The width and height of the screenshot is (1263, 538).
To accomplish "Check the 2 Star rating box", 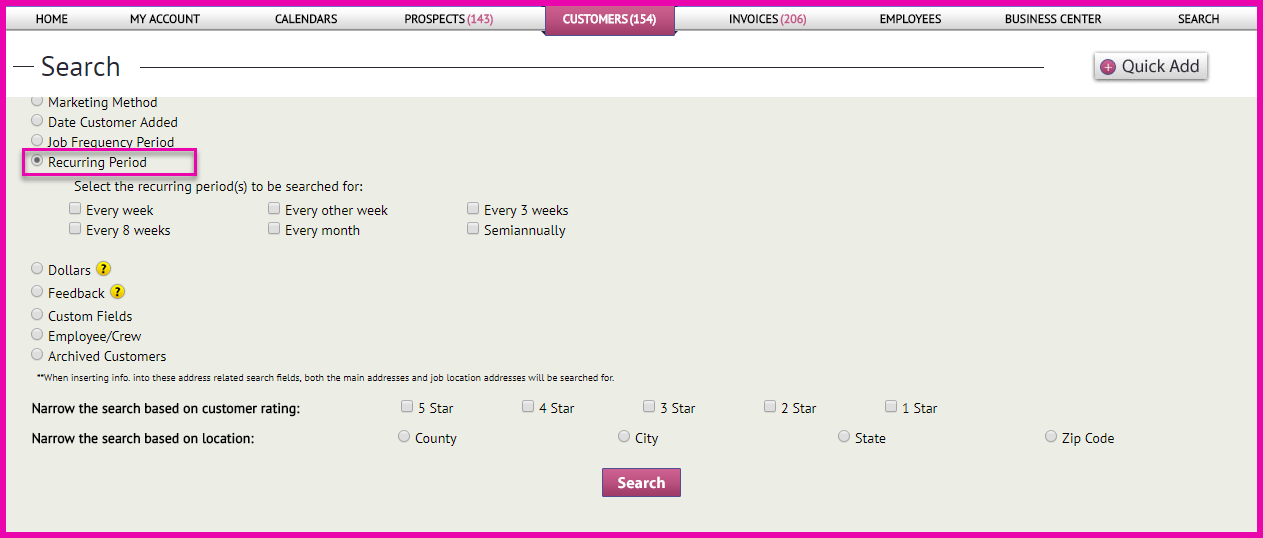I will [x=770, y=406].
